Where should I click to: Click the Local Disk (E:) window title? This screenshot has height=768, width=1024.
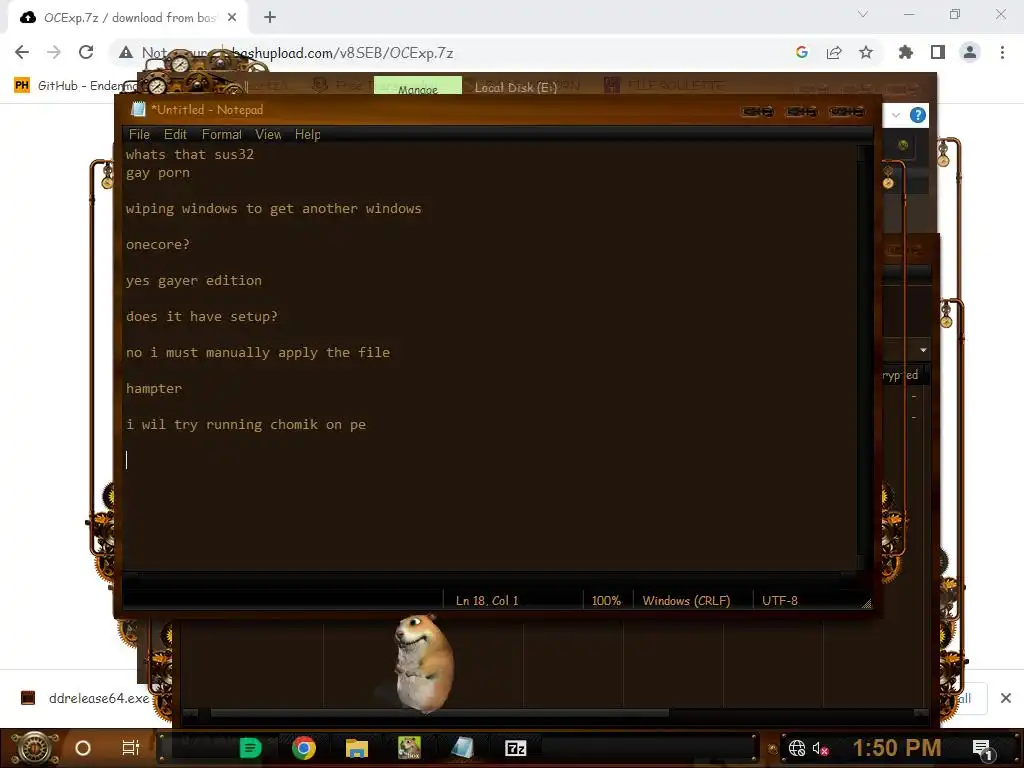[x=515, y=87]
